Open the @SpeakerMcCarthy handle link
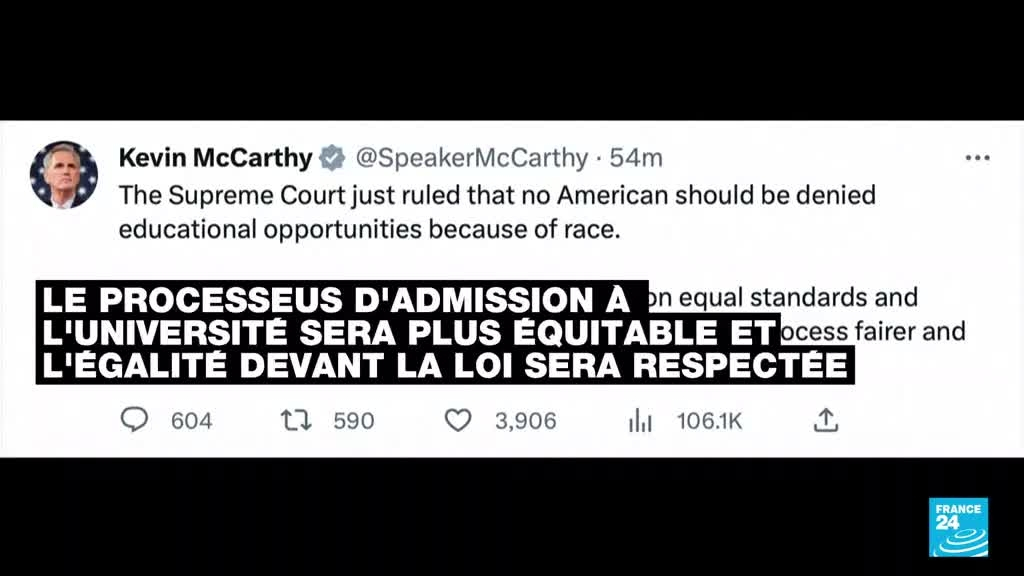Viewport: 1024px width, 576px height. [472, 158]
